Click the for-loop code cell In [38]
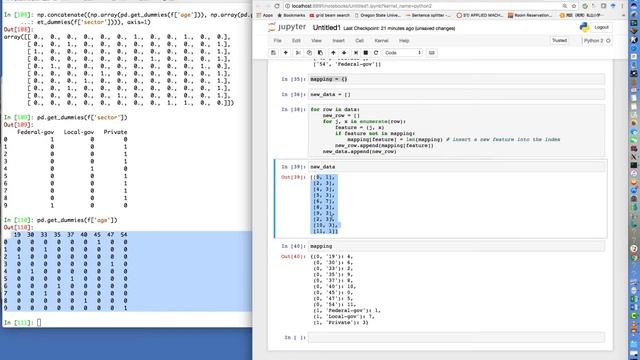 tap(456, 131)
